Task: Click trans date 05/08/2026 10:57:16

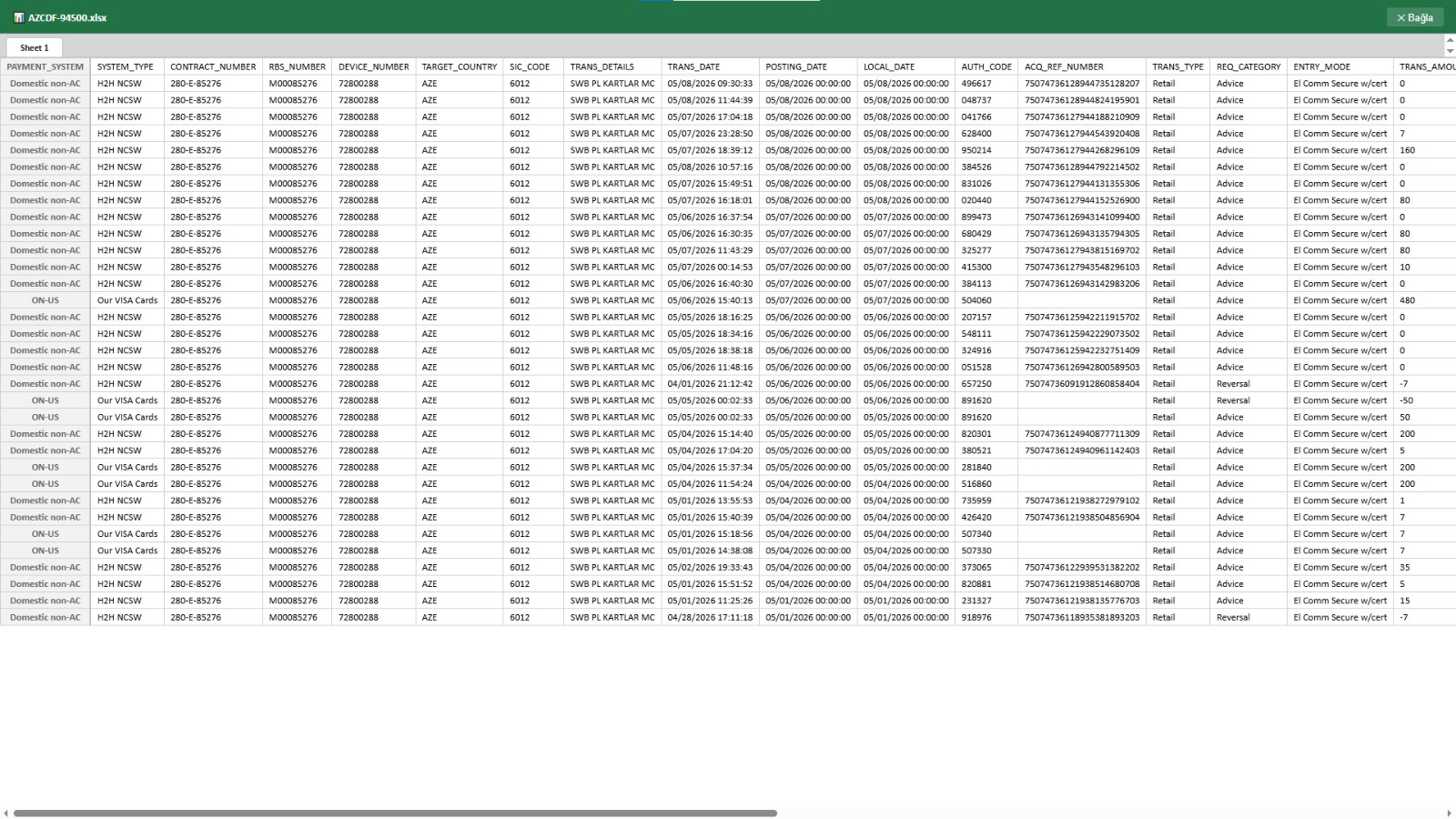Action: 710,167
